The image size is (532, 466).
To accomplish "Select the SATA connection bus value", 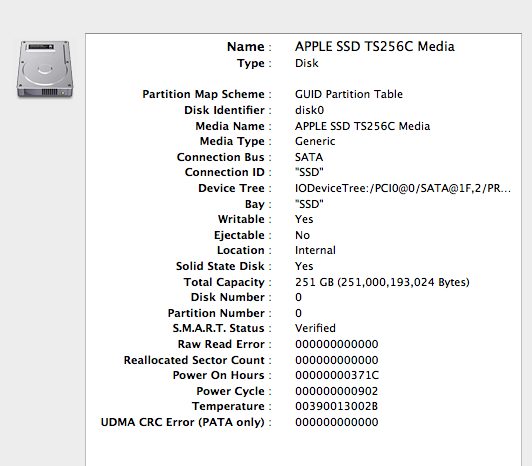I will pyautogui.click(x=309, y=157).
